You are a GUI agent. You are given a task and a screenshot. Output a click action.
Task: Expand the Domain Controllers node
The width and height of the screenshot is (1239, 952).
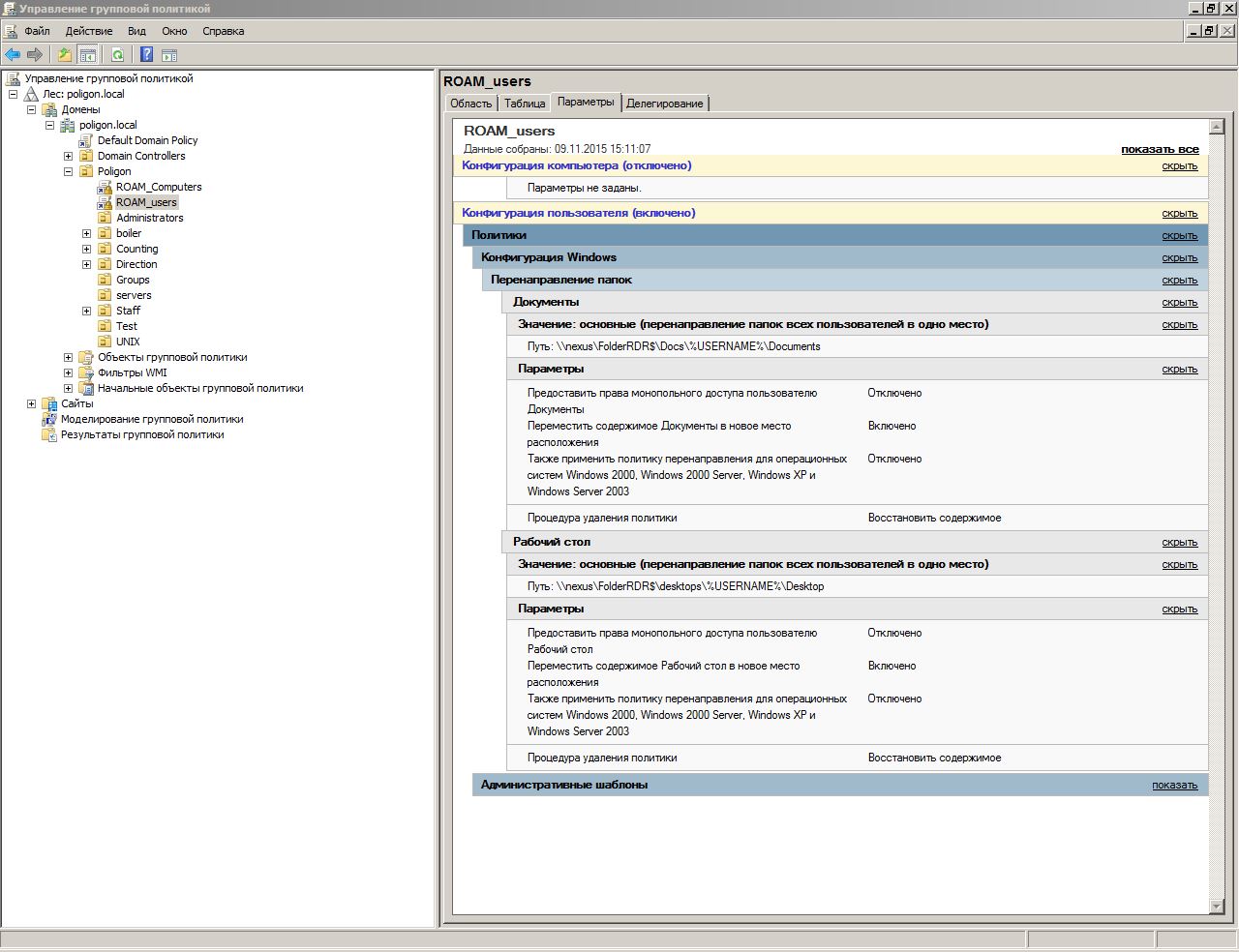pyautogui.click(x=68, y=156)
